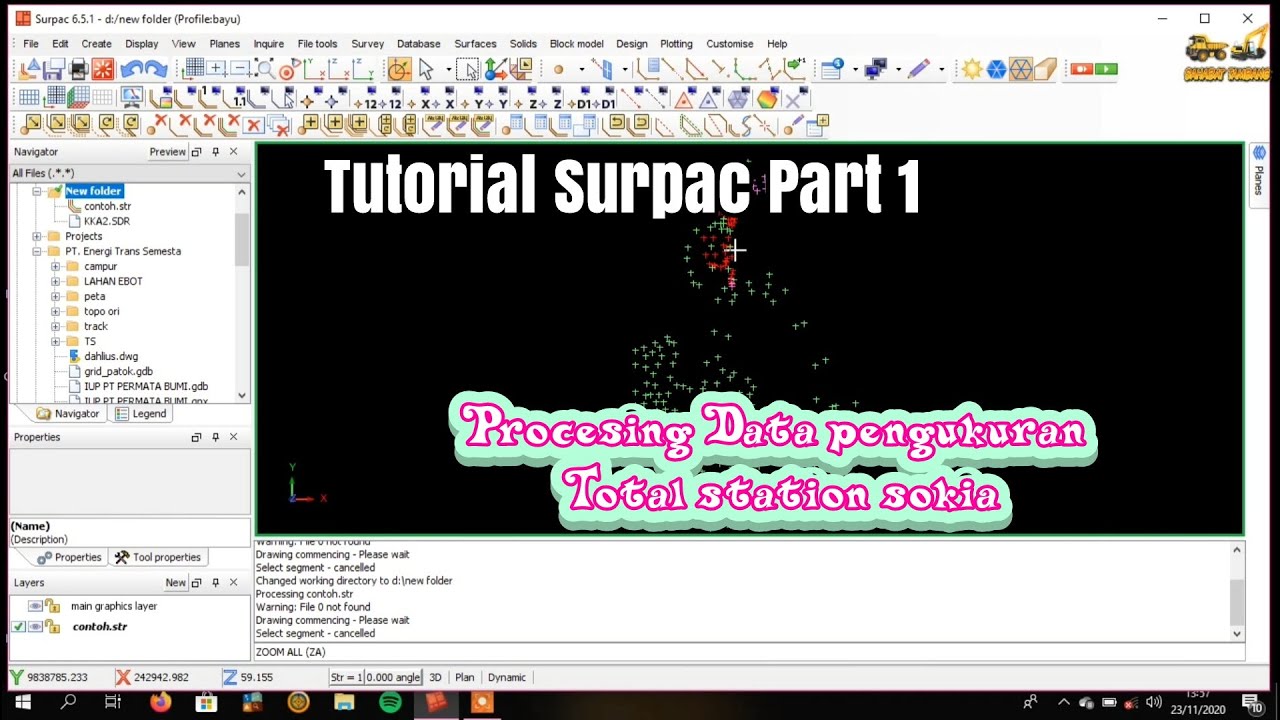Image resolution: width=1280 pixels, height=720 pixels.
Task: Expand the Projects folder node
Action: pyautogui.click(x=37, y=236)
